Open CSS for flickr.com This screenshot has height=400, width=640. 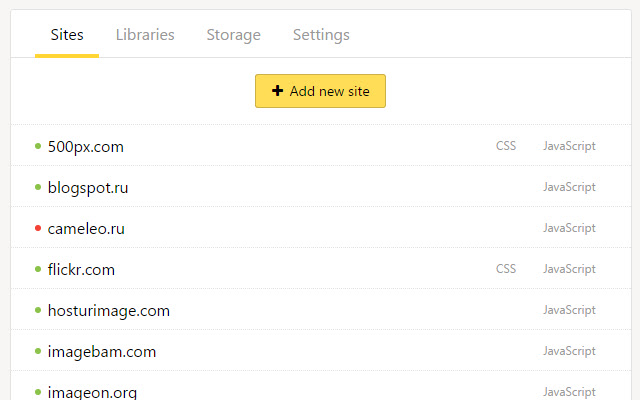[x=506, y=269]
